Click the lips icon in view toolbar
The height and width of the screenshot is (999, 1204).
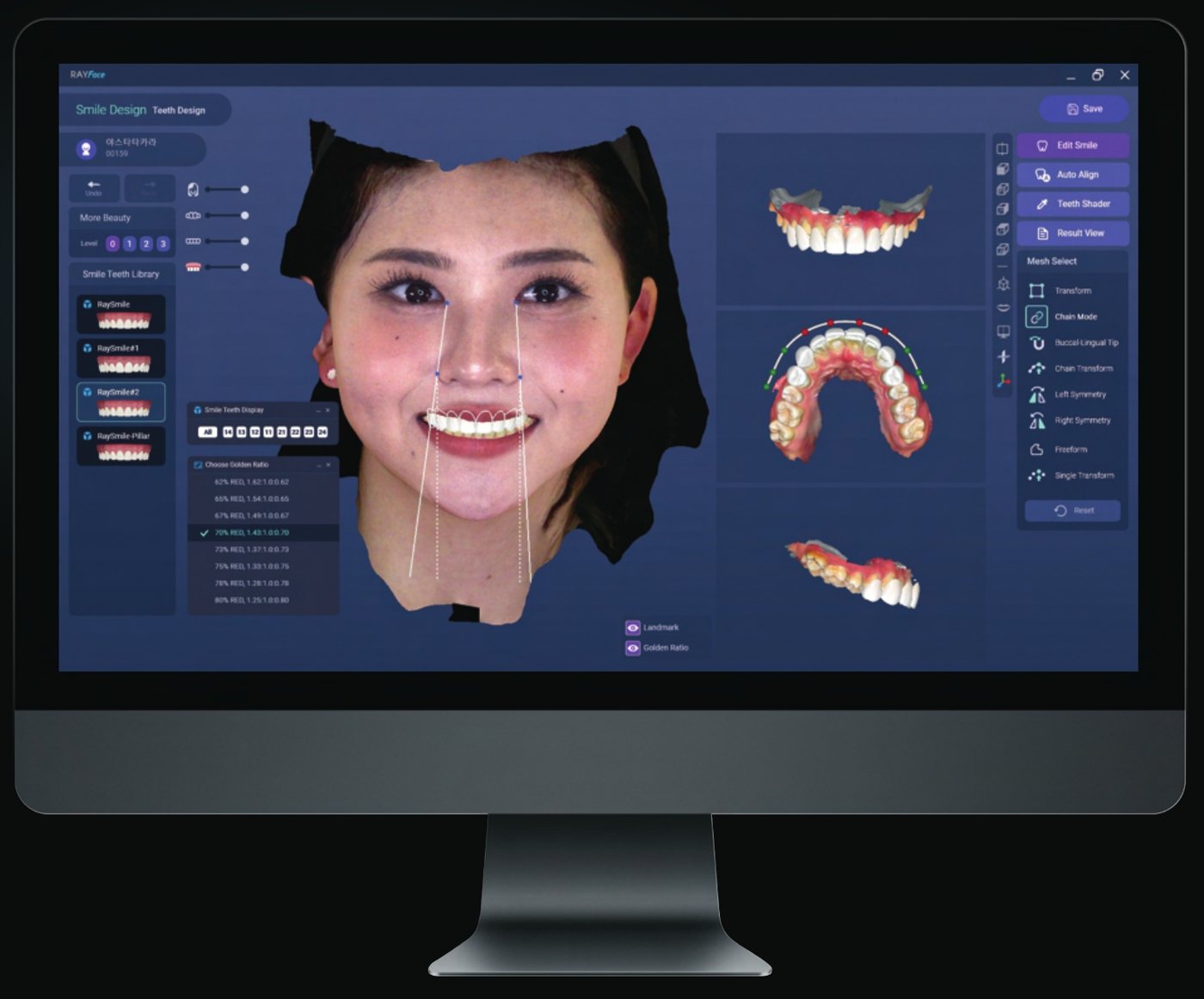[1003, 308]
